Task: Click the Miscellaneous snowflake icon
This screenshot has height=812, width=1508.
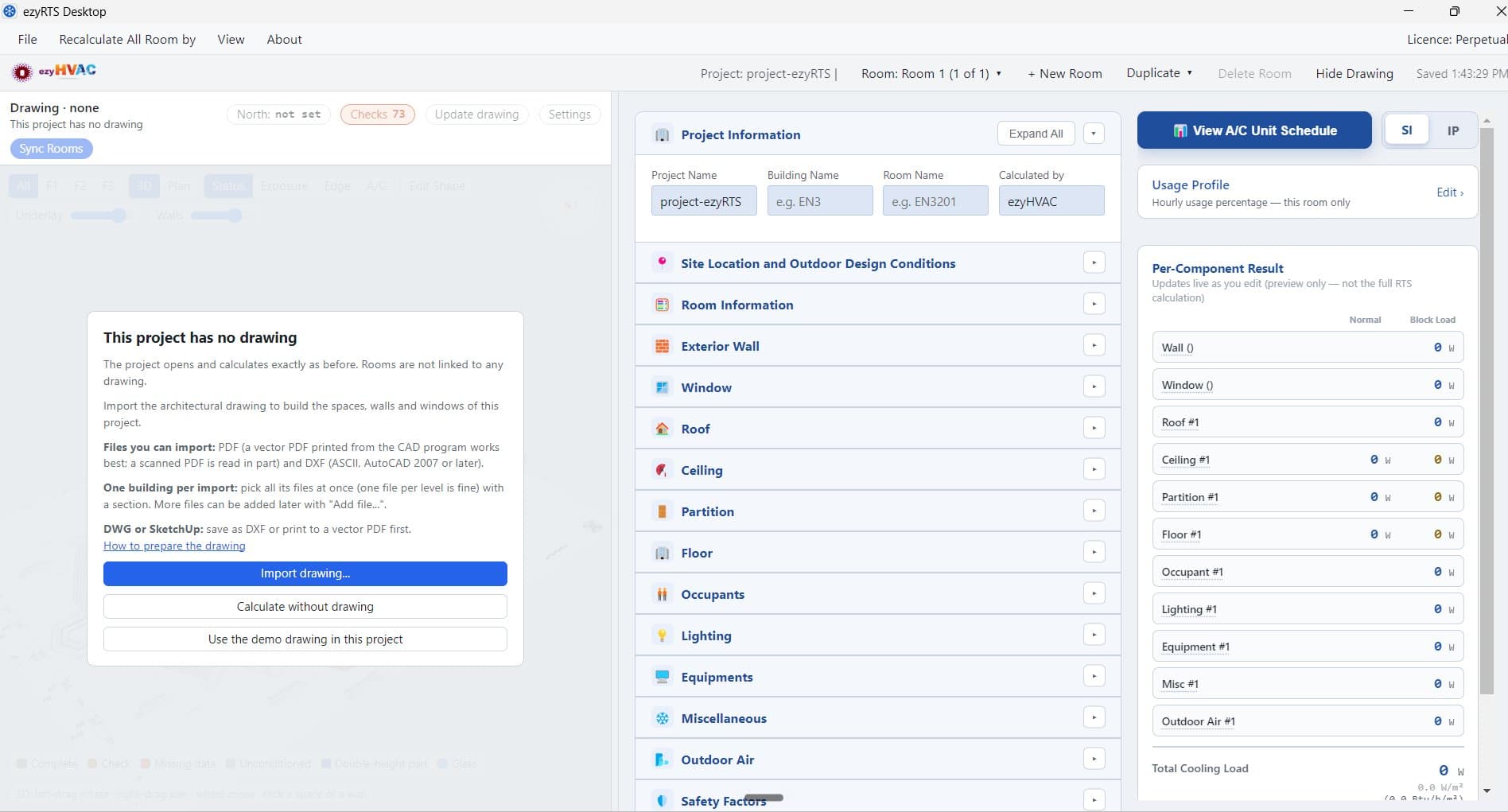Action: click(x=662, y=718)
